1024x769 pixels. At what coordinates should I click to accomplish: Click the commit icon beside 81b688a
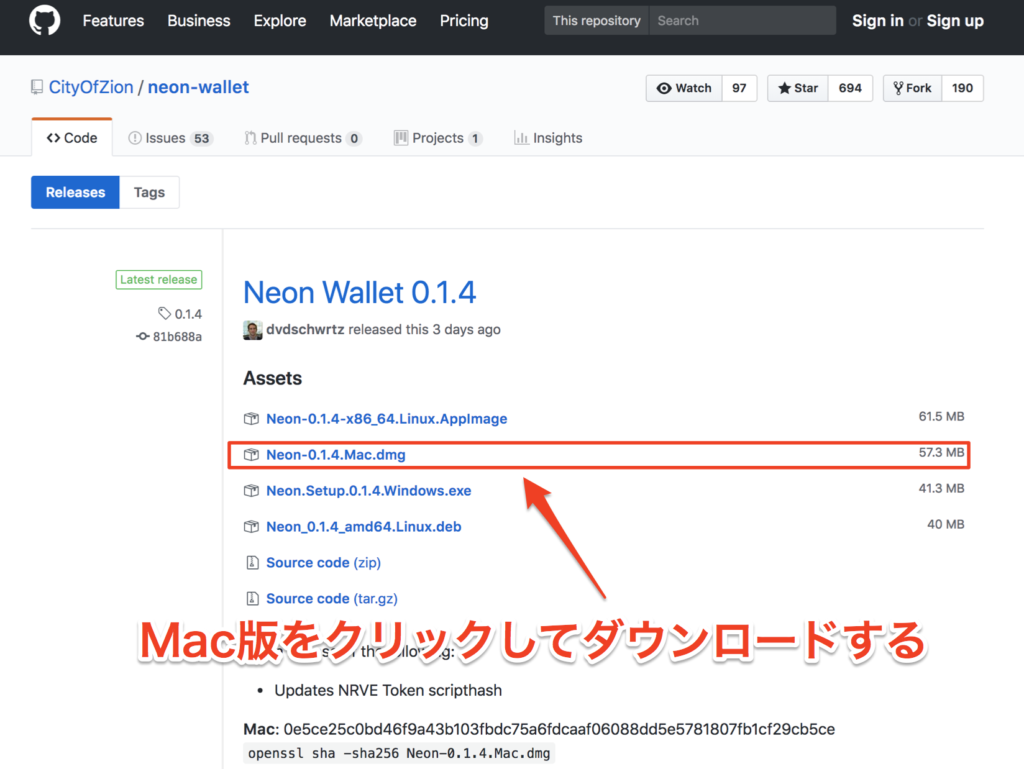tap(142, 336)
